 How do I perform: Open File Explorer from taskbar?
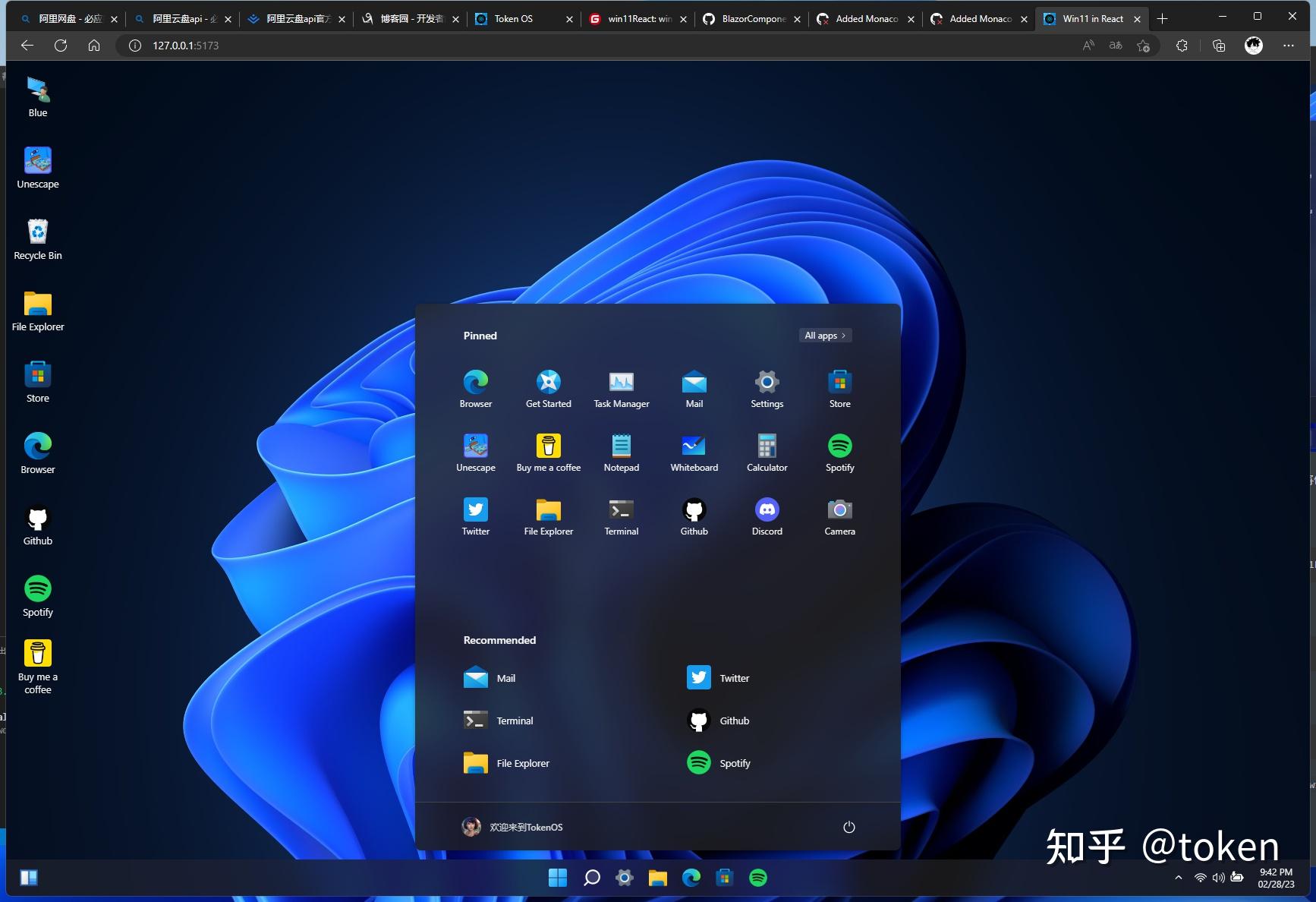658,878
